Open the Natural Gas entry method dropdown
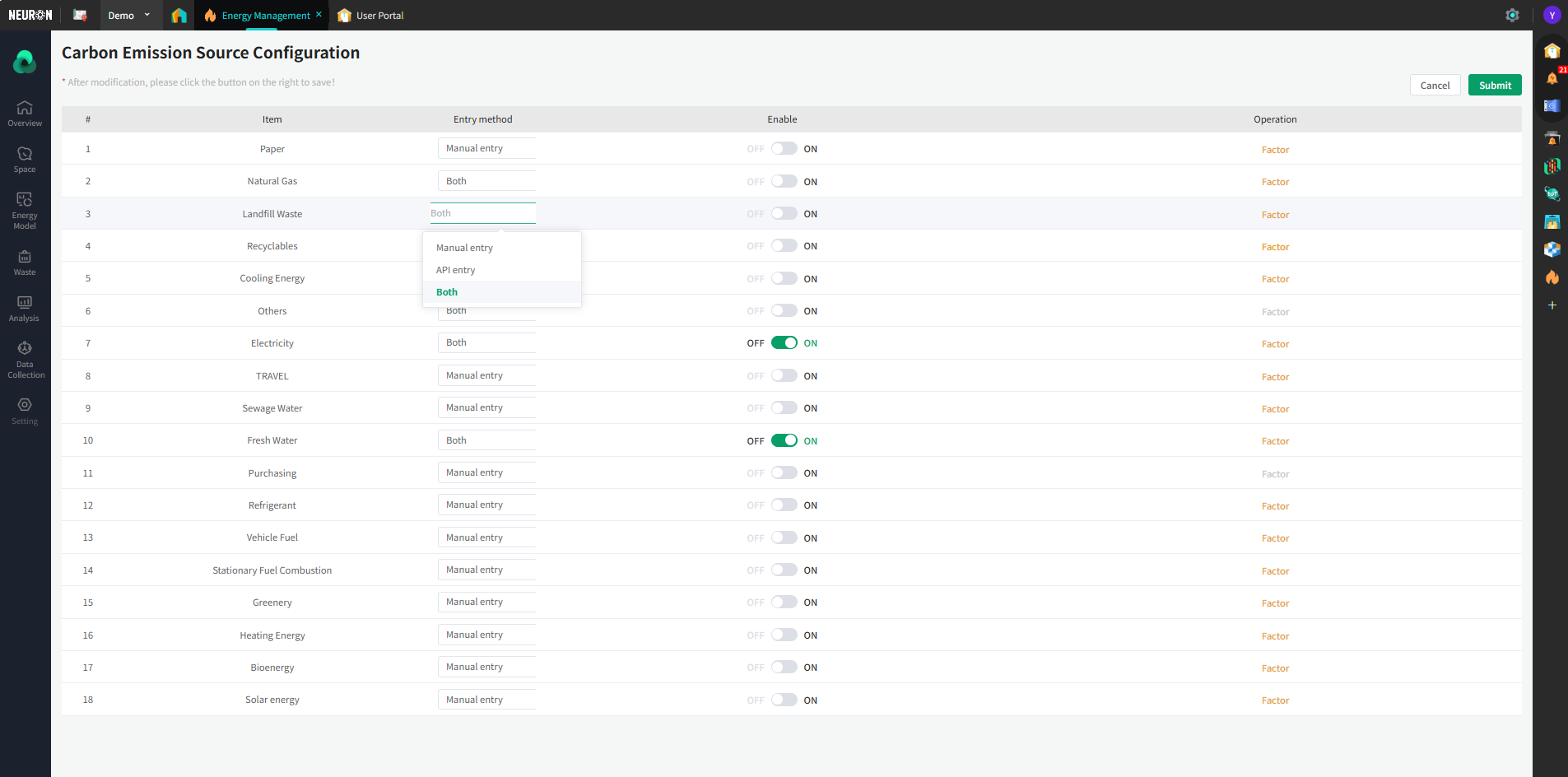 point(486,181)
